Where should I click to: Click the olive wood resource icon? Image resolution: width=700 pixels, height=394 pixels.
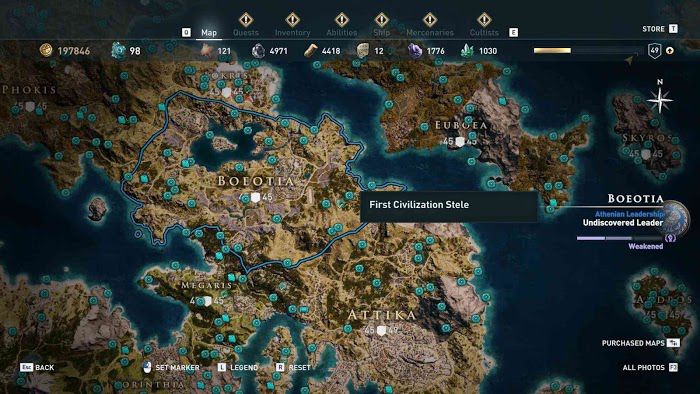pos(311,51)
